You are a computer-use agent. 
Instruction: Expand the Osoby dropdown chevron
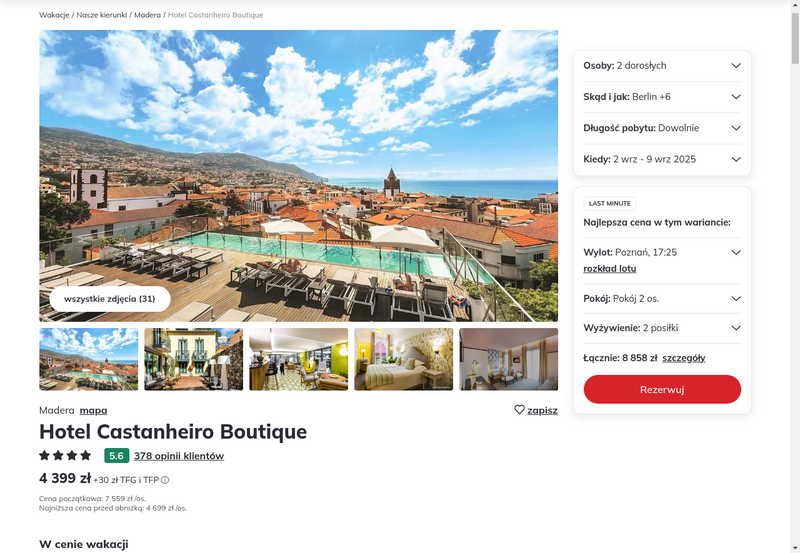[x=736, y=65]
